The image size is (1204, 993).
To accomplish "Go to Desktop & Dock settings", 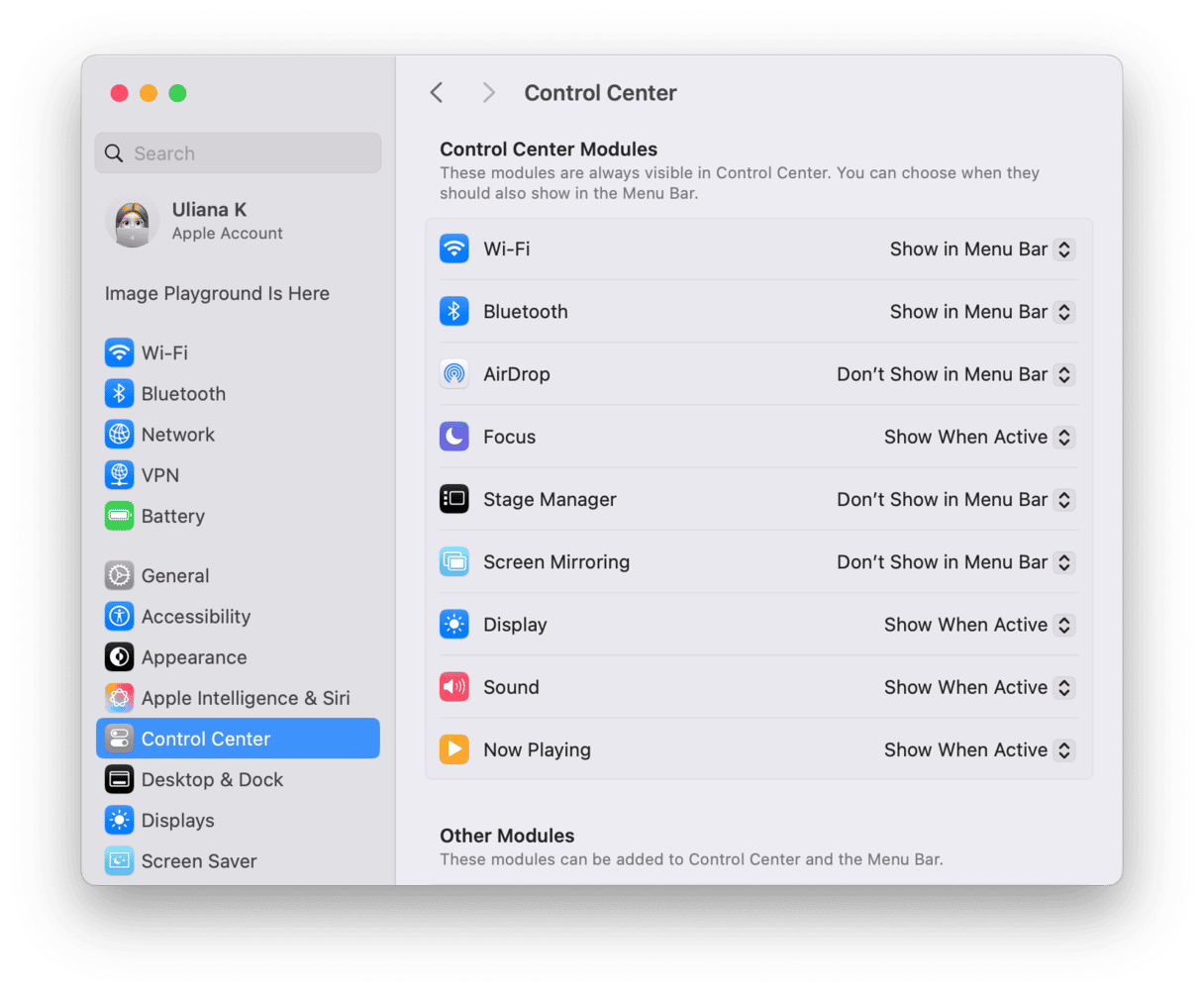I will [212, 779].
